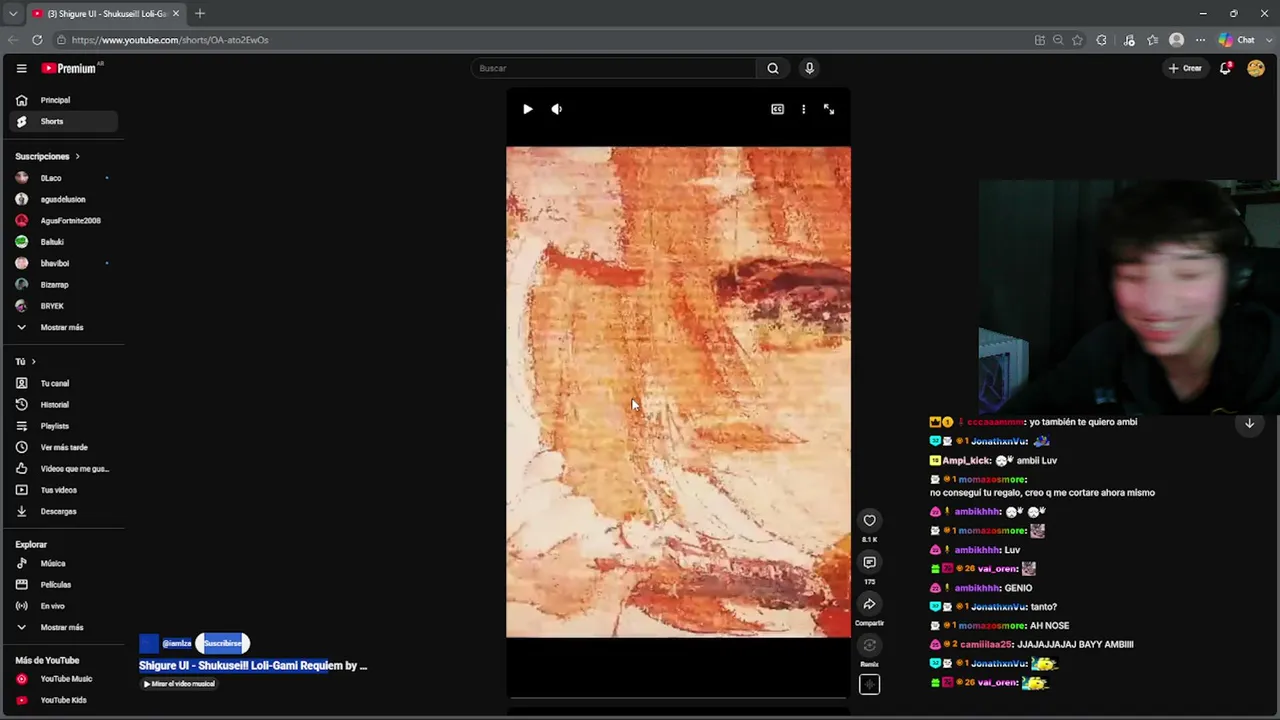Open YouTube Music link
This screenshot has height=720, width=1280.
(64, 679)
